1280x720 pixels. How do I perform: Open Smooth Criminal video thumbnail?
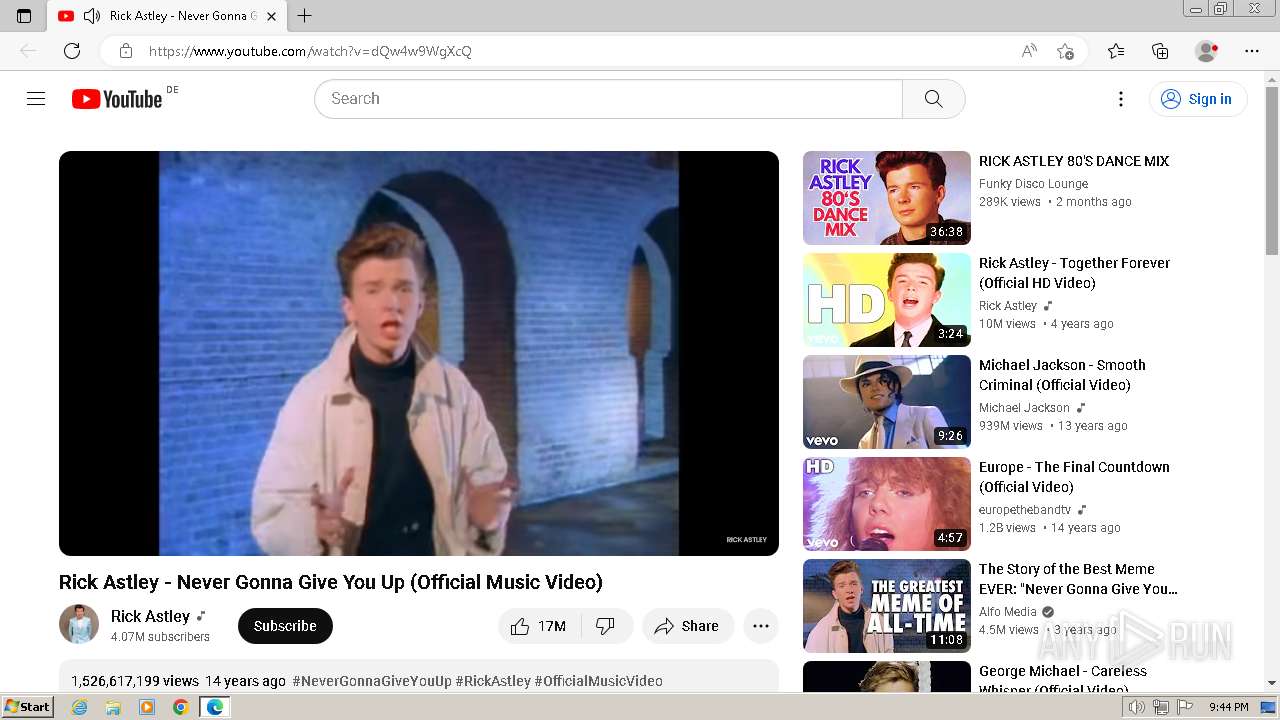(887, 402)
